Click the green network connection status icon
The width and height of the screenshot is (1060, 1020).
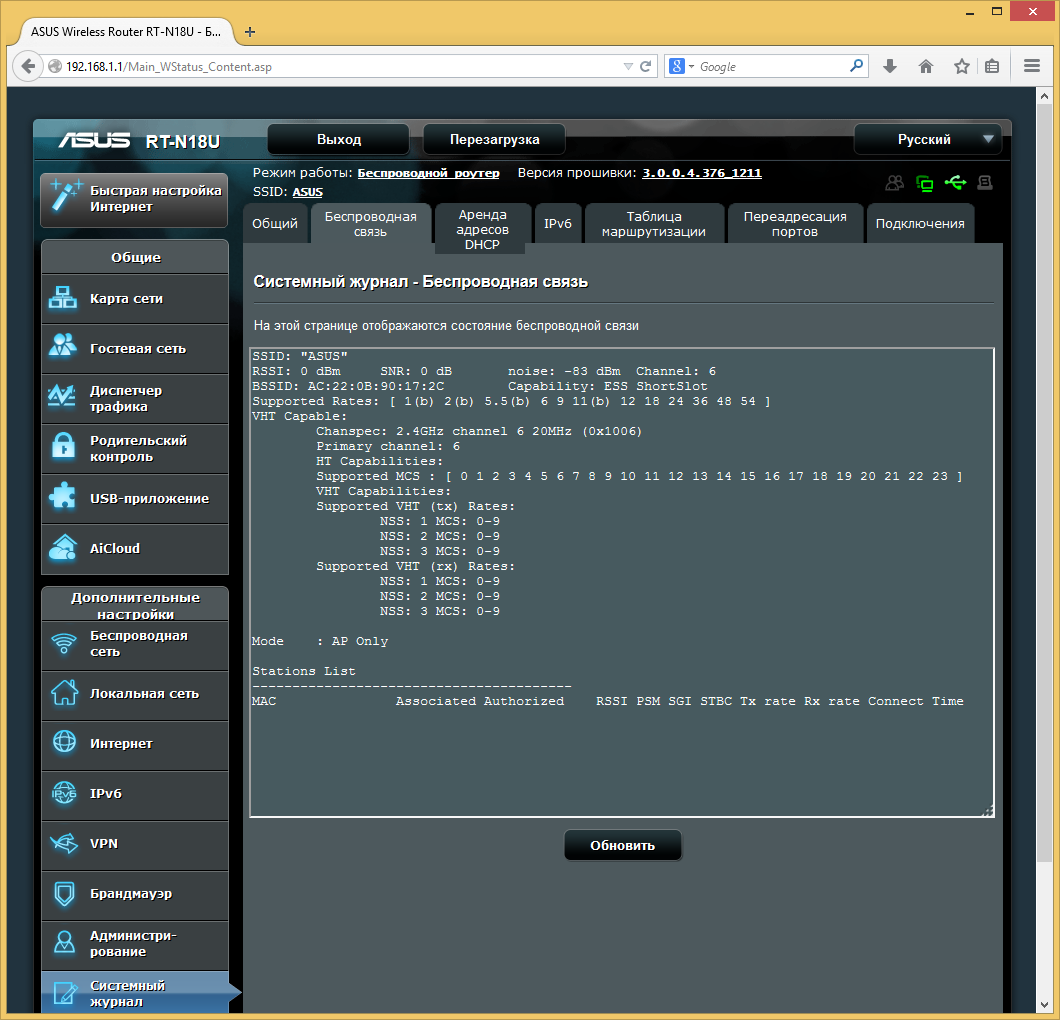point(924,183)
